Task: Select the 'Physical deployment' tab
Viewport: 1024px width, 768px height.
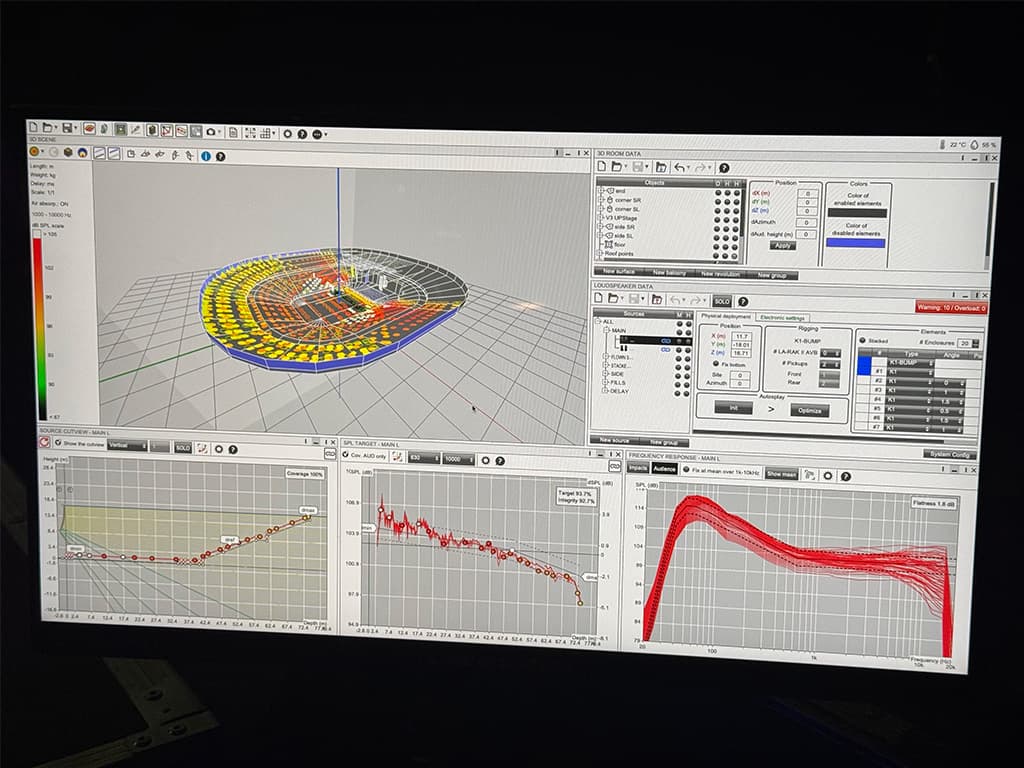Action: (726, 316)
